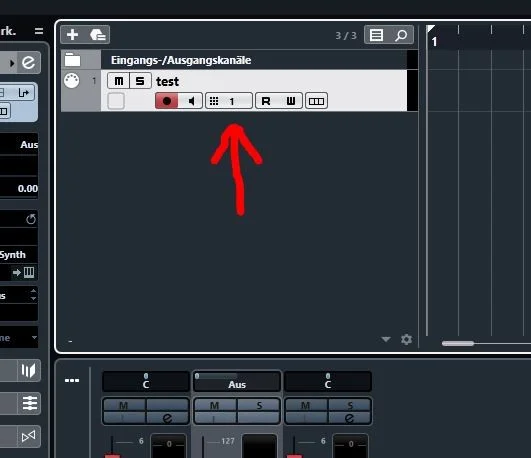
Task: Open the dropdown arrow beside the gear
Action: coord(386,339)
